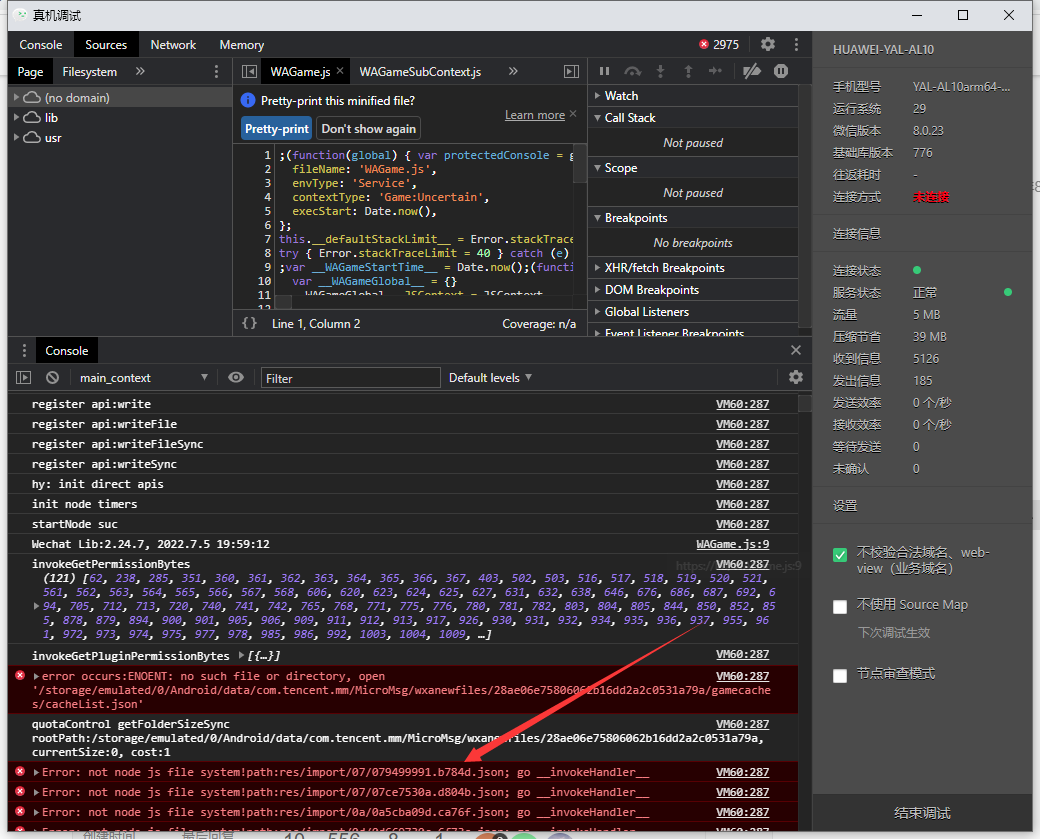Enable 不使用 Source Map checkbox
Screen dimensions: 1040x839
click(840, 606)
